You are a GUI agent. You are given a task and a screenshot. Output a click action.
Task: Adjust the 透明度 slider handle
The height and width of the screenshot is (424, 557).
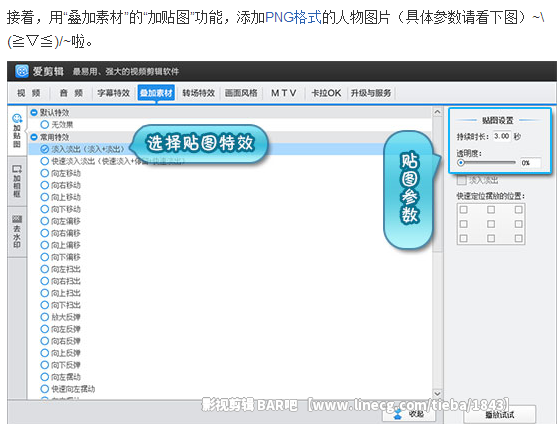pyautogui.click(x=461, y=163)
